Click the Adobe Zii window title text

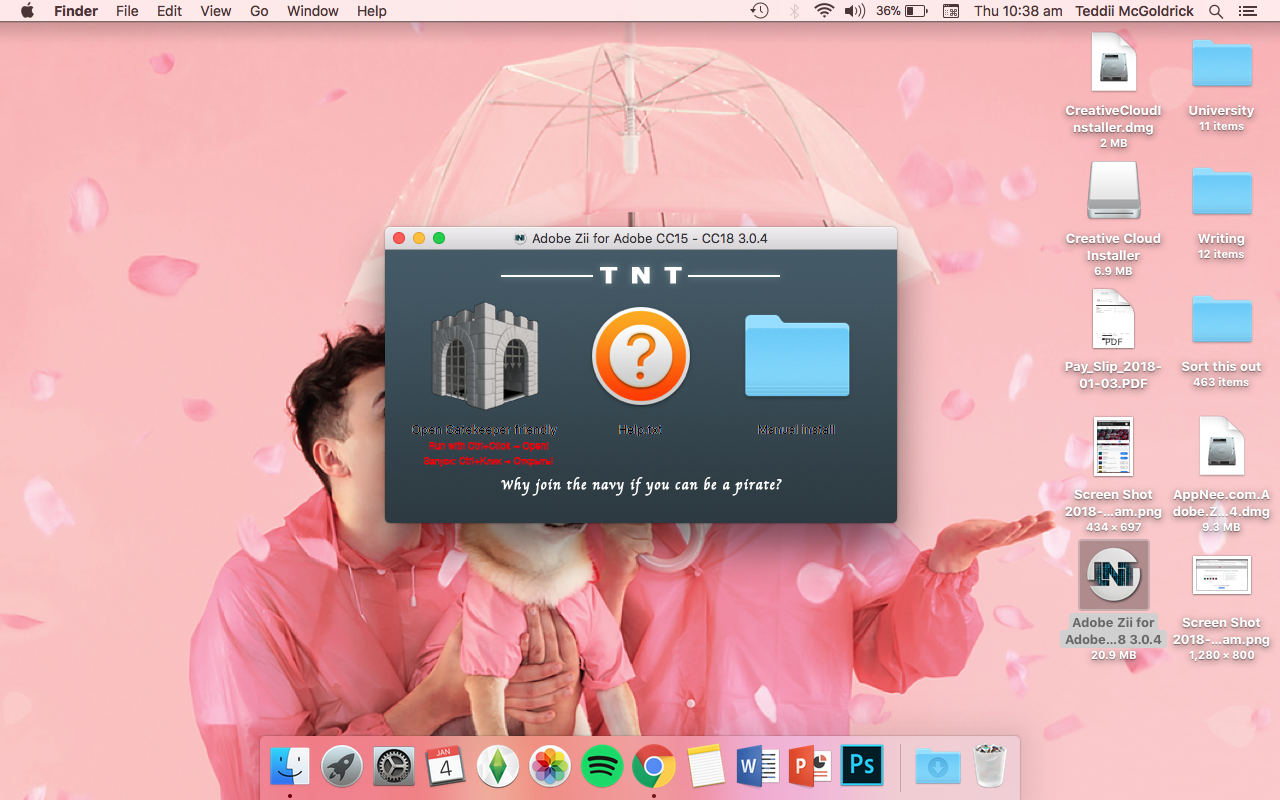pyautogui.click(x=649, y=238)
